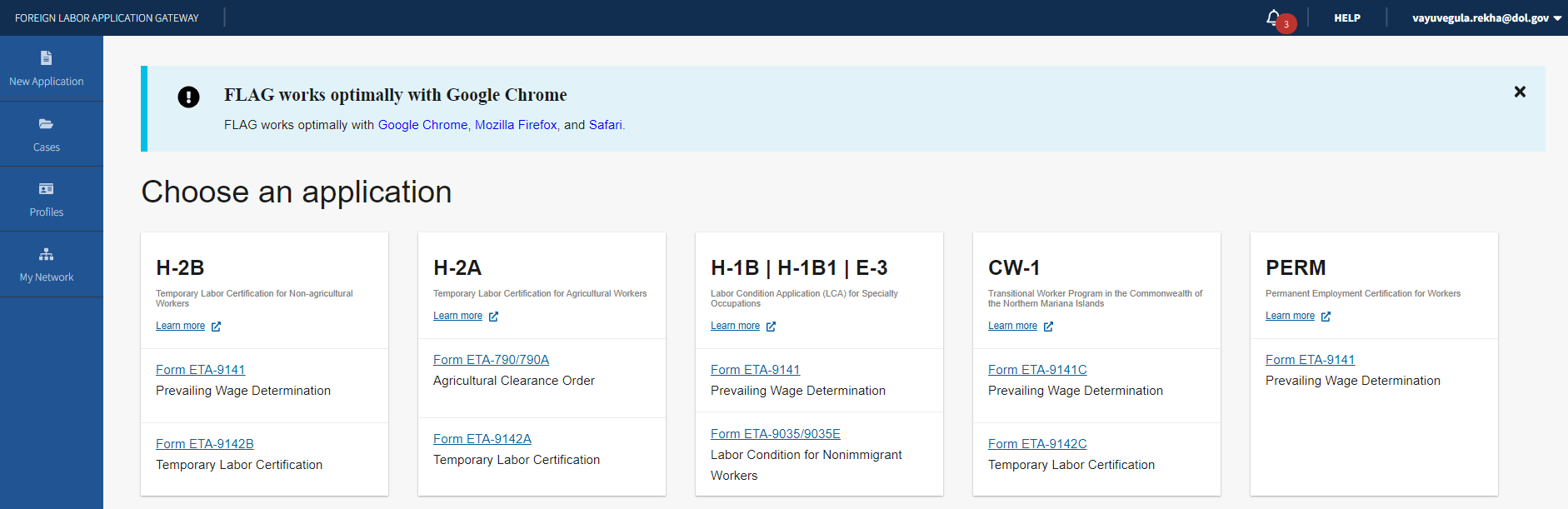Click the H-1B | H-1B1 | E-3 heading
The height and width of the screenshot is (509, 1568).
799,267
